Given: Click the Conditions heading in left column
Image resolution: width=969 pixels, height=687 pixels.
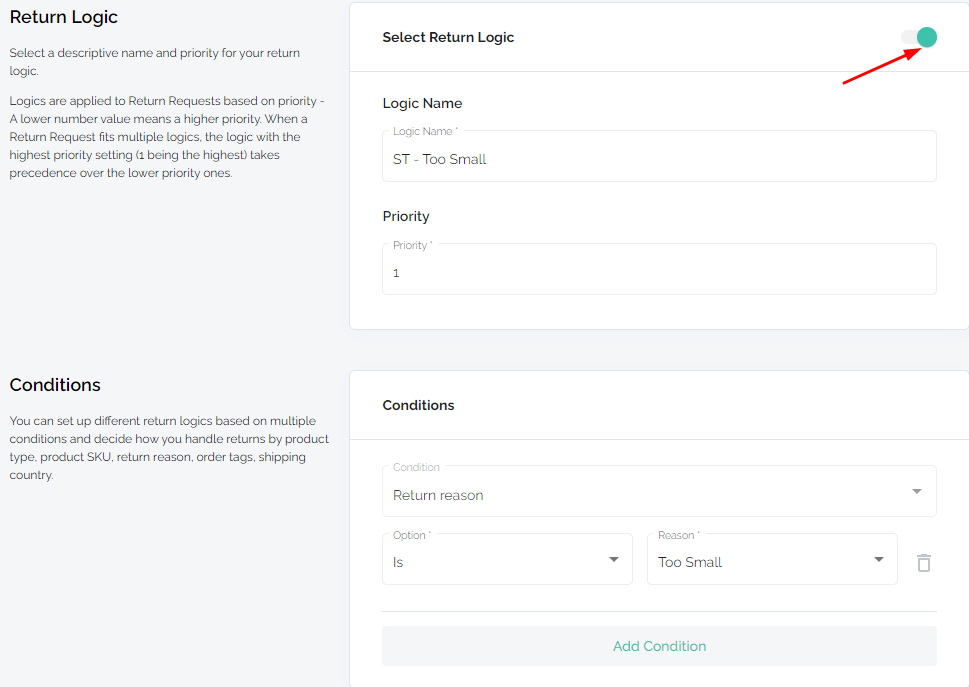Looking at the screenshot, I should click(55, 385).
